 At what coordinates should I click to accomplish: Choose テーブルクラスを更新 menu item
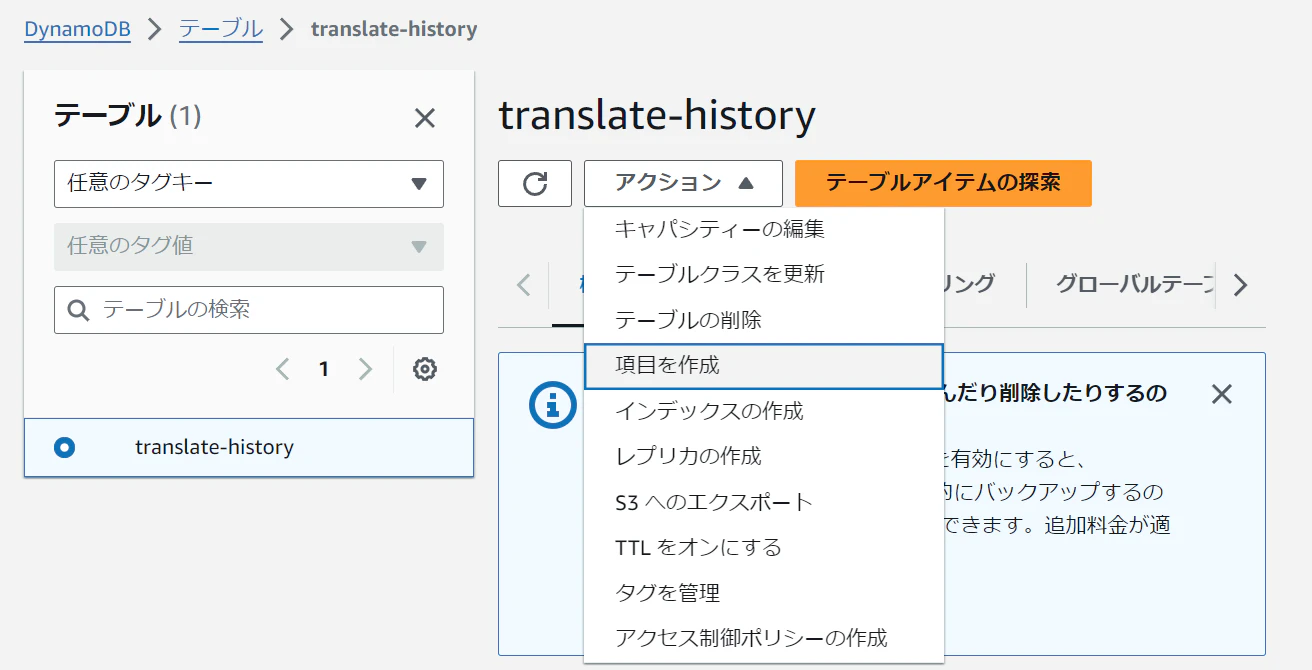(x=764, y=274)
